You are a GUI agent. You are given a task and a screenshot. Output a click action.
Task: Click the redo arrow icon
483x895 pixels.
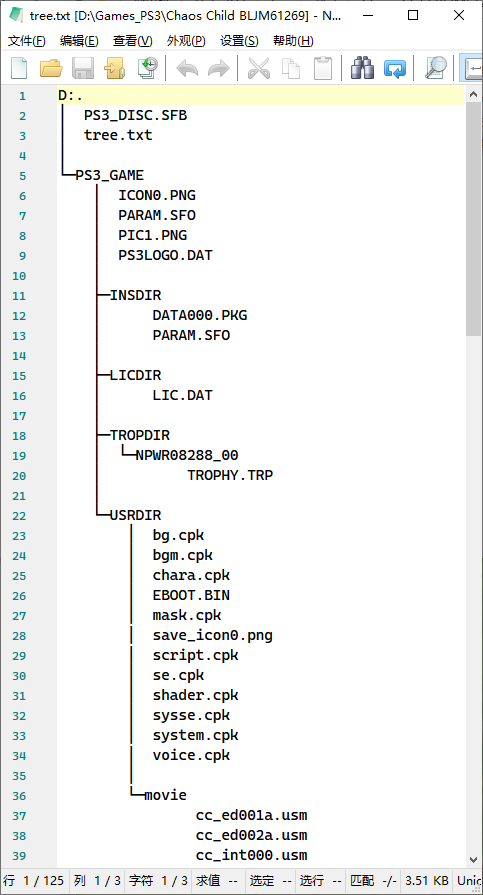point(218,68)
